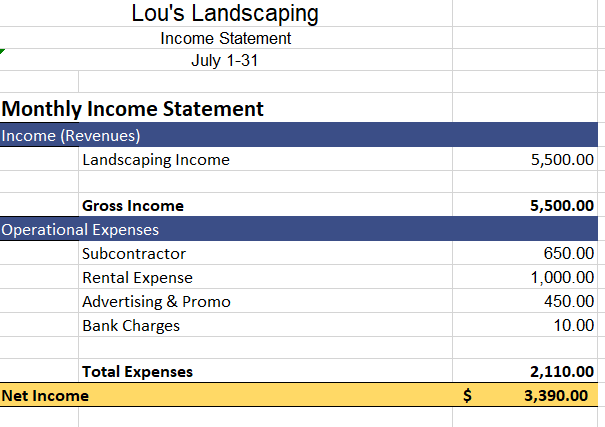This screenshot has width=605, height=427.
Task: Click the Subcontractor expense label
Action: point(134,254)
